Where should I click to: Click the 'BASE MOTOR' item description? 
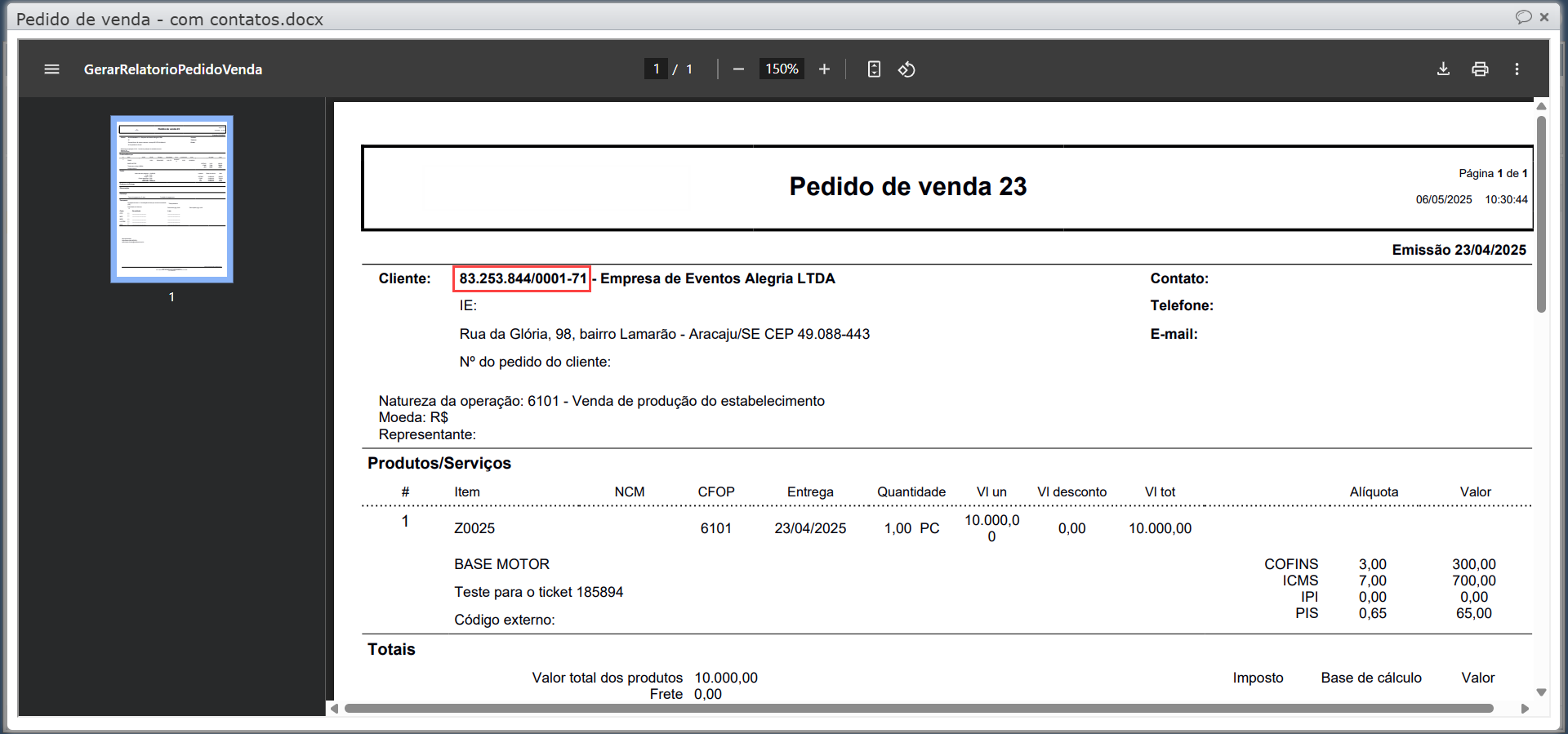(x=501, y=564)
